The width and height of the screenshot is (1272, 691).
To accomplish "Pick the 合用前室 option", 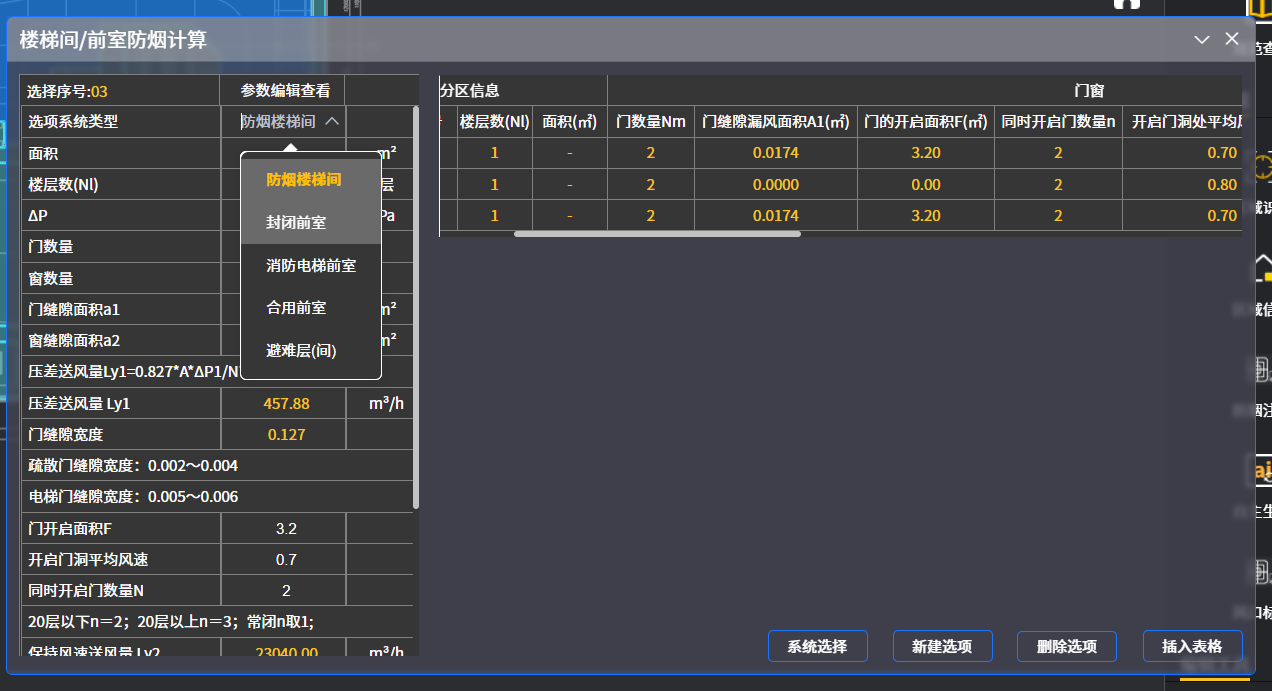I will [x=296, y=308].
